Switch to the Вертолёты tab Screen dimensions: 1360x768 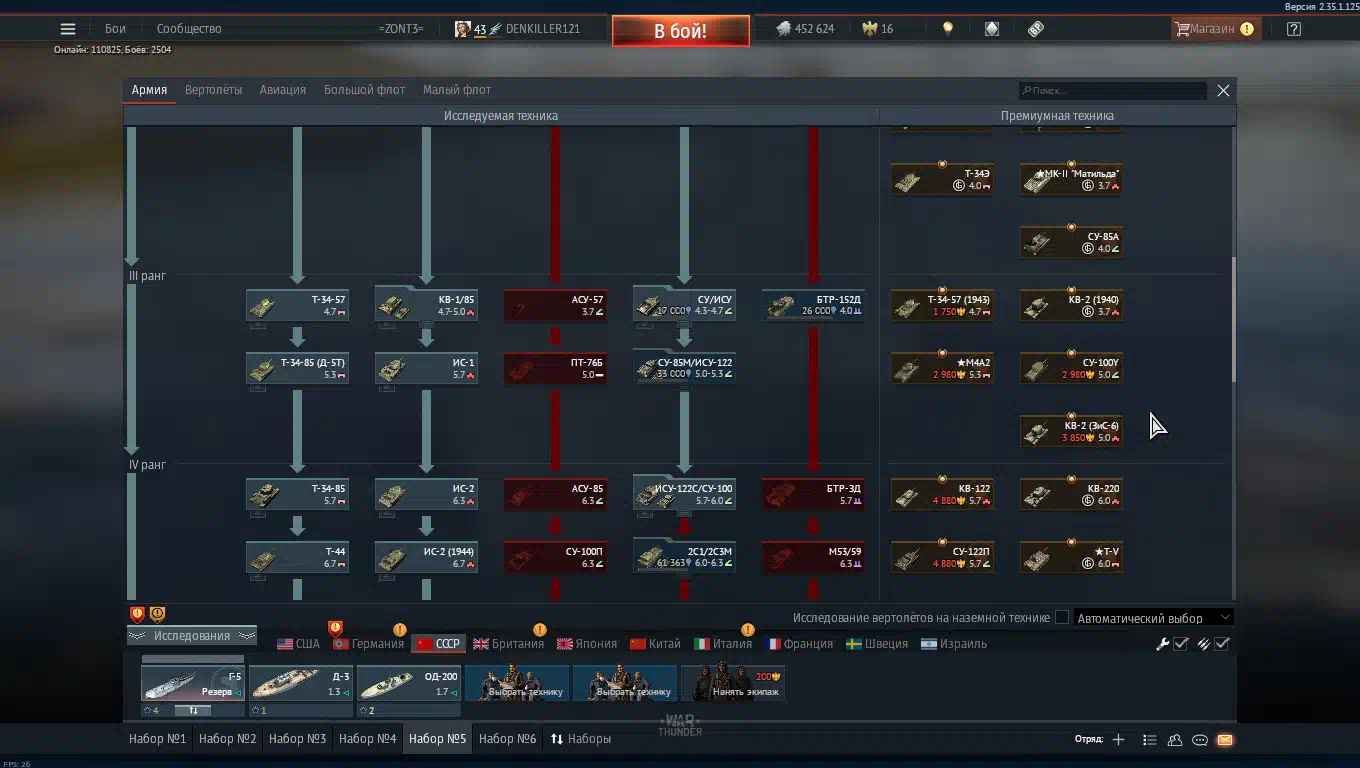pyautogui.click(x=213, y=90)
